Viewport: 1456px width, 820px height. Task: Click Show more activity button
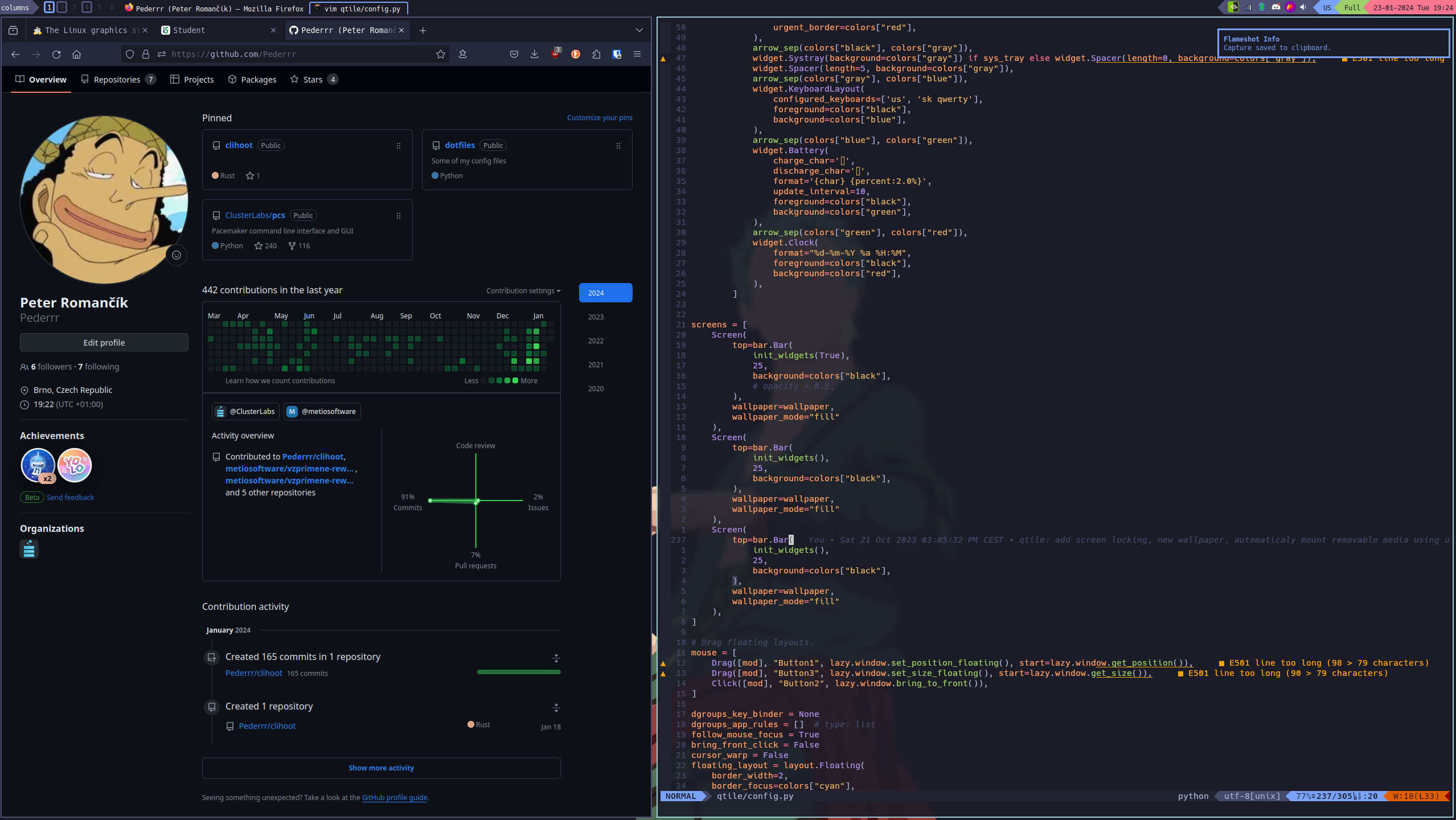pyautogui.click(x=382, y=768)
